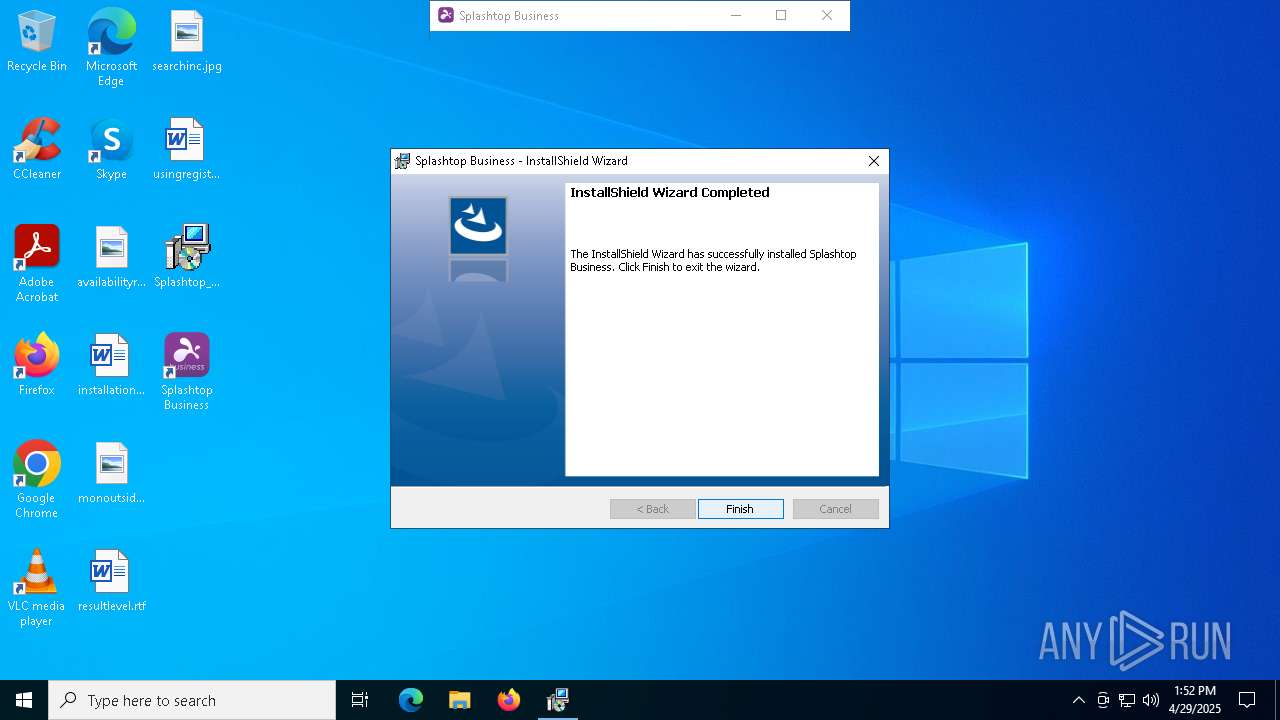1280x720 pixels.
Task: Launch Edge from the taskbar
Action: tap(411, 700)
